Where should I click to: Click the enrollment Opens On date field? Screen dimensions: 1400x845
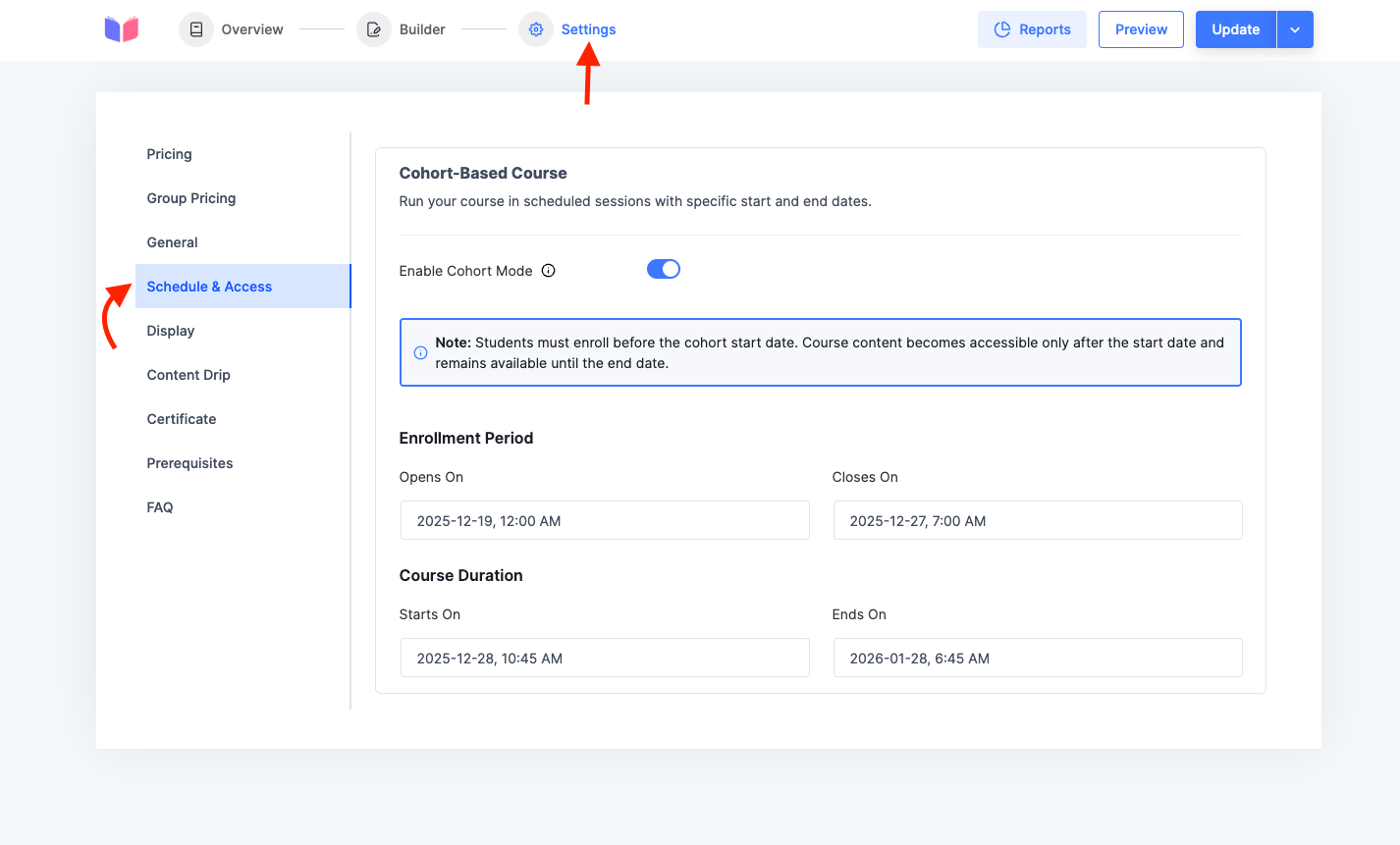(x=605, y=520)
